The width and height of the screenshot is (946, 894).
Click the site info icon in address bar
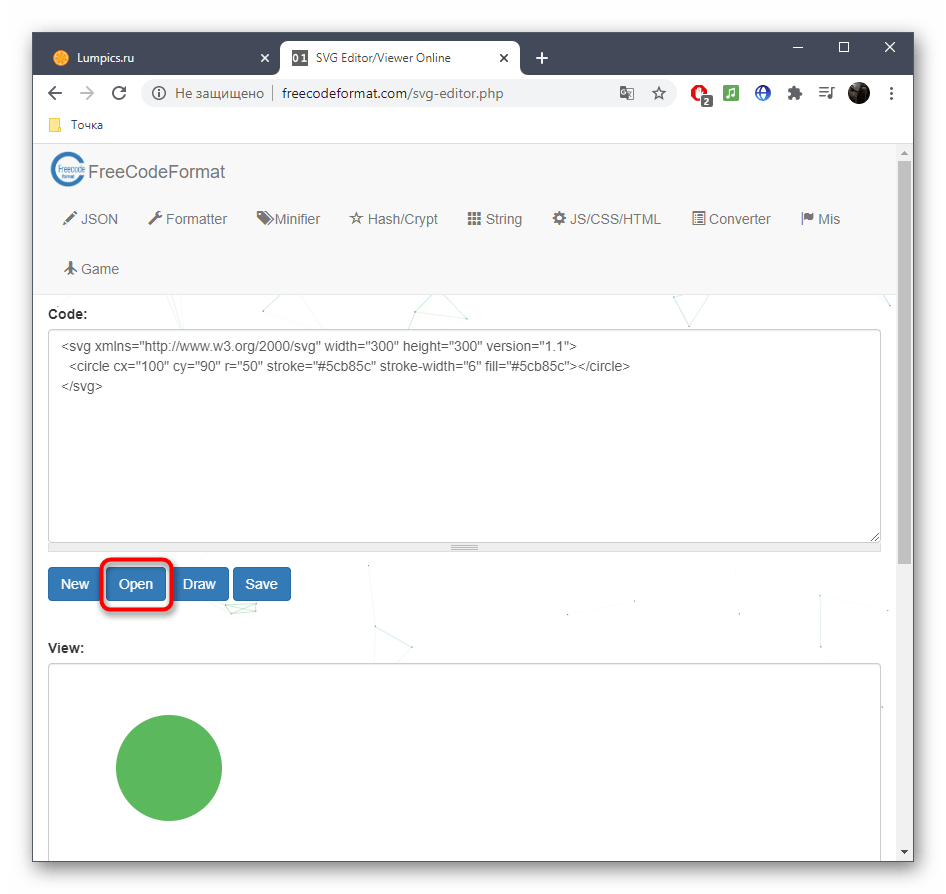tap(159, 93)
